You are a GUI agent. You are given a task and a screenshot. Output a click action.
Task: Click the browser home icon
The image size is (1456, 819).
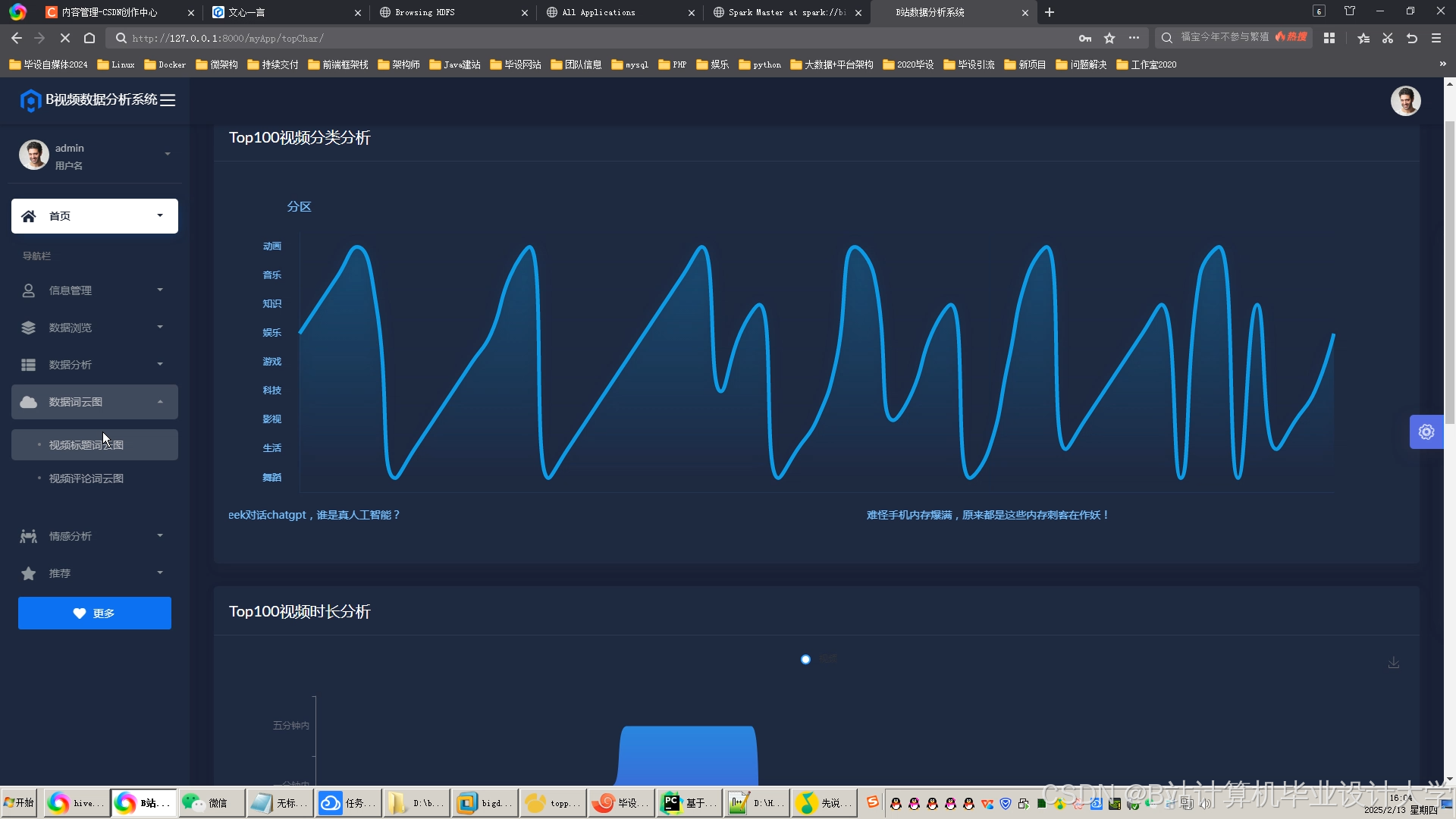click(x=89, y=38)
